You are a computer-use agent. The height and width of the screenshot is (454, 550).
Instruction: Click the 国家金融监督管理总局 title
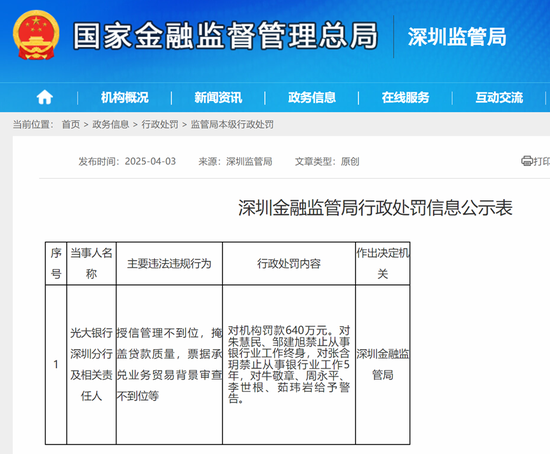click(225, 35)
